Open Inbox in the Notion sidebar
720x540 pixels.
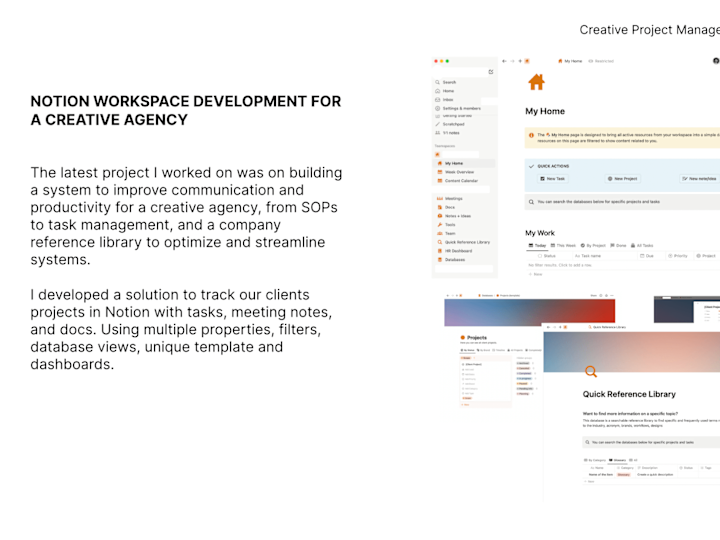click(444, 100)
